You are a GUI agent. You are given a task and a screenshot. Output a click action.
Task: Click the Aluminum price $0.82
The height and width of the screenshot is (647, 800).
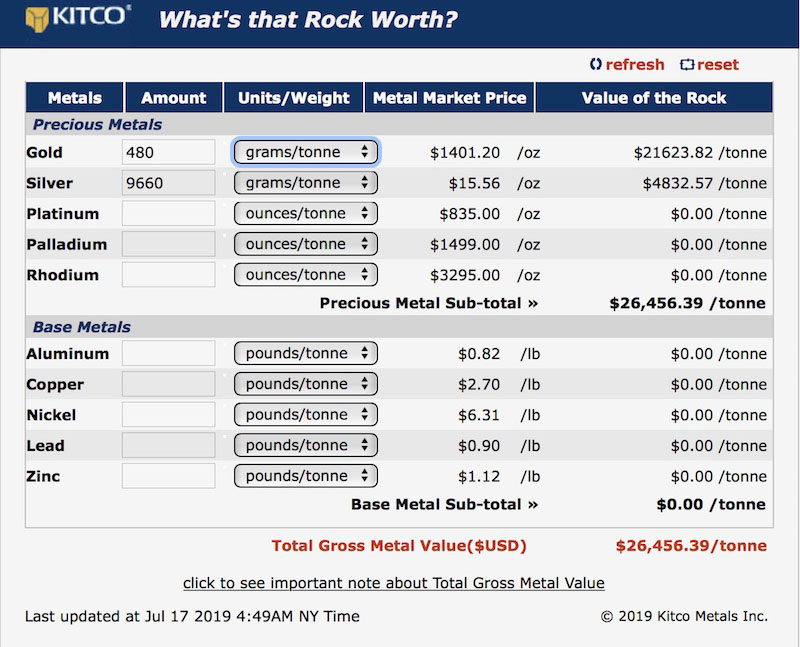click(x=479, y=354)
